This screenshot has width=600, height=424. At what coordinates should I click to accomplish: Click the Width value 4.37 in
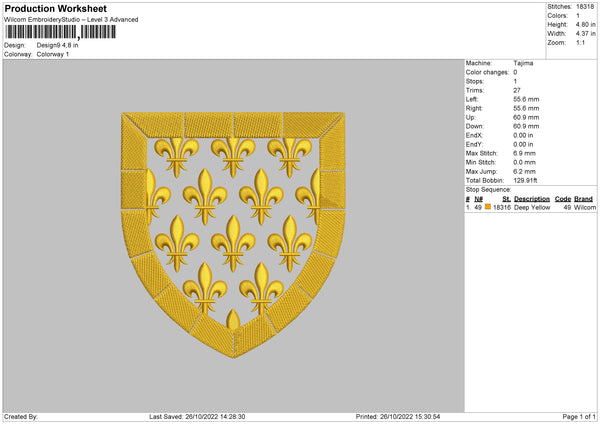(x=585, y=34)
